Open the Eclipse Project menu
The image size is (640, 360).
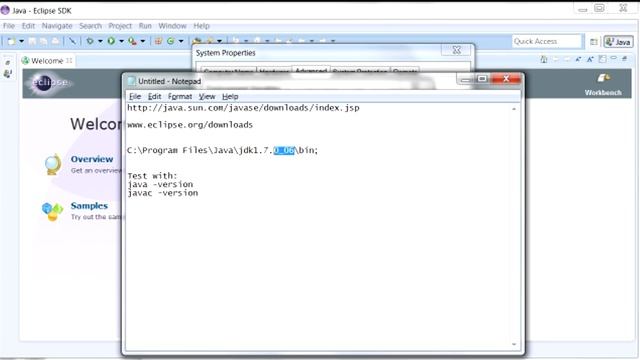[120, 26]
